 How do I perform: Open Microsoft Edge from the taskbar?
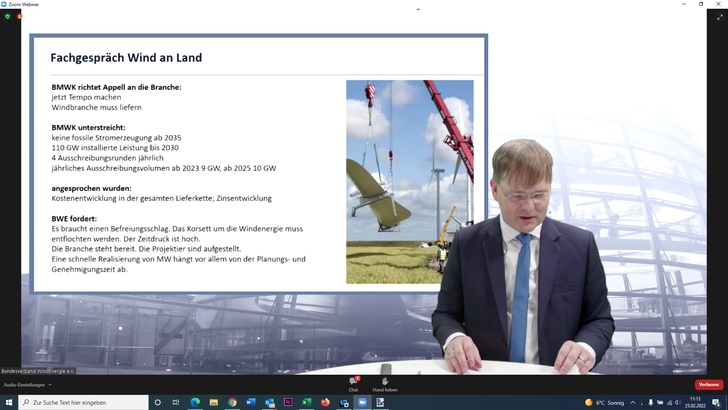point(195,402)
